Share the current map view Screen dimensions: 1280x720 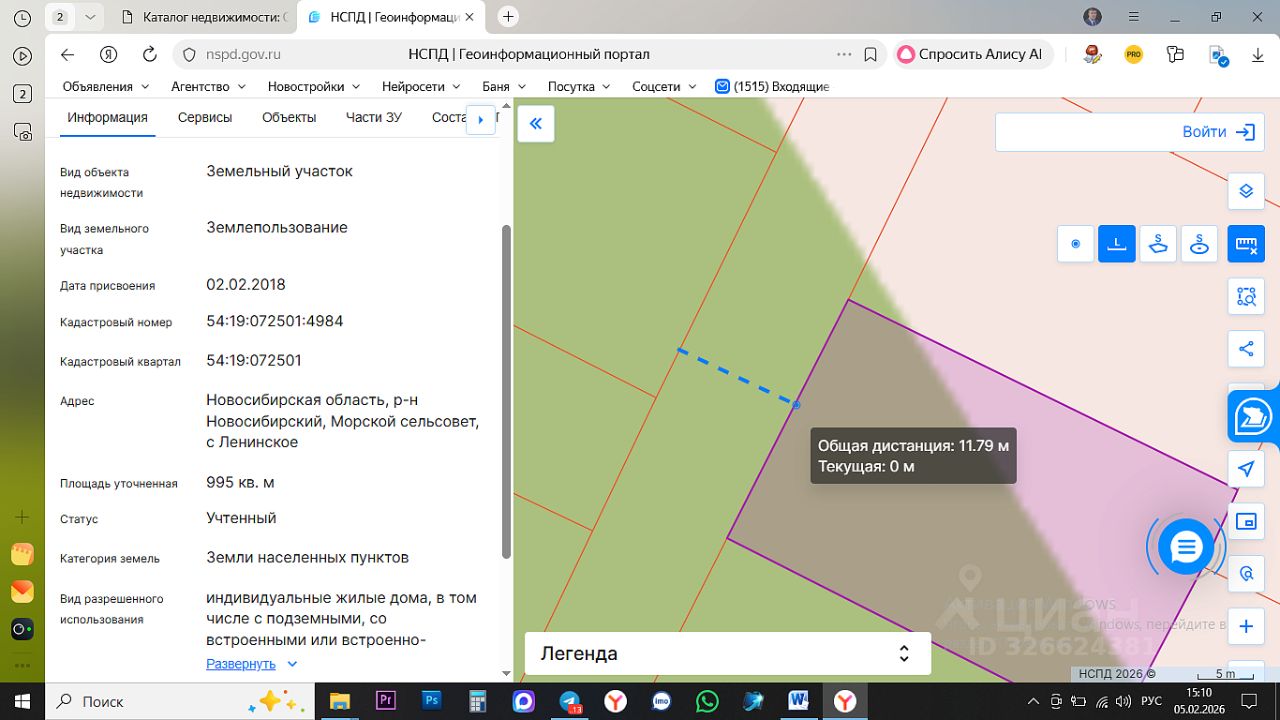click(1246, 349)
